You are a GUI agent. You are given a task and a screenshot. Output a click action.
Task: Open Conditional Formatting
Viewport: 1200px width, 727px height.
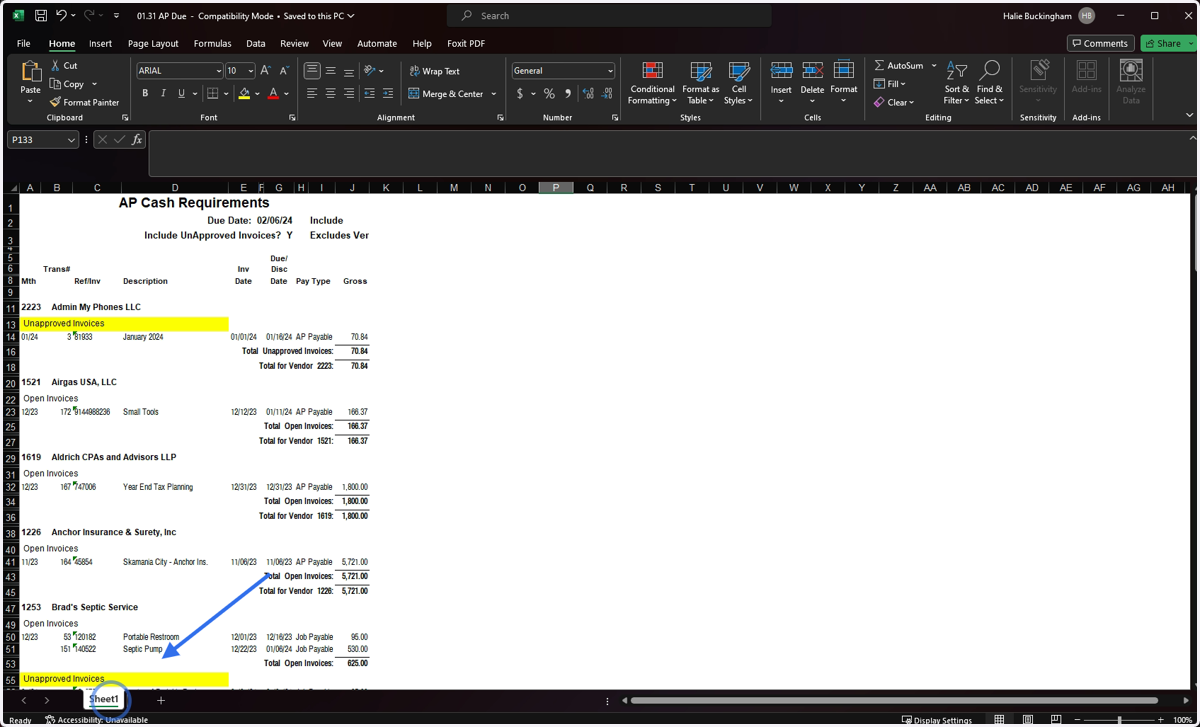tap(652, 83)
